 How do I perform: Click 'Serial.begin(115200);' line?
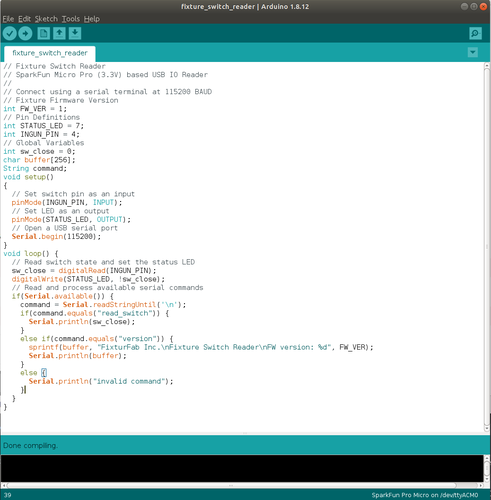click(56, 237)
